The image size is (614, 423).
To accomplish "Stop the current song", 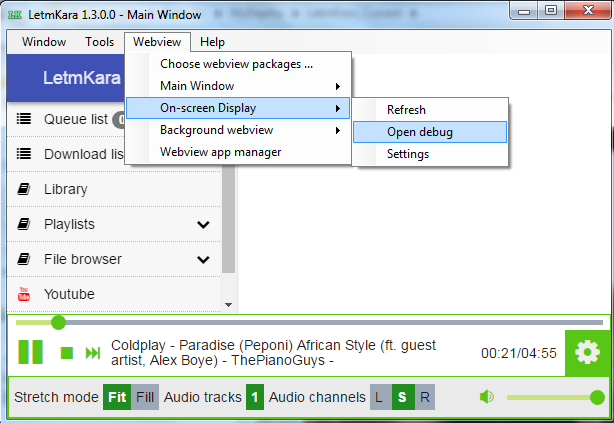I will click(x=67, y=352).
